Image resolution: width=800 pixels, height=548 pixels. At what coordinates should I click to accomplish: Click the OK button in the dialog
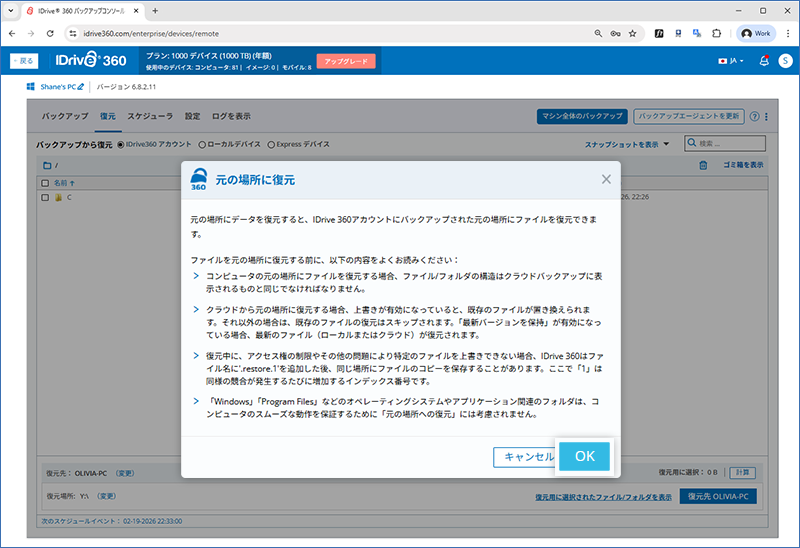pos(584,456)
